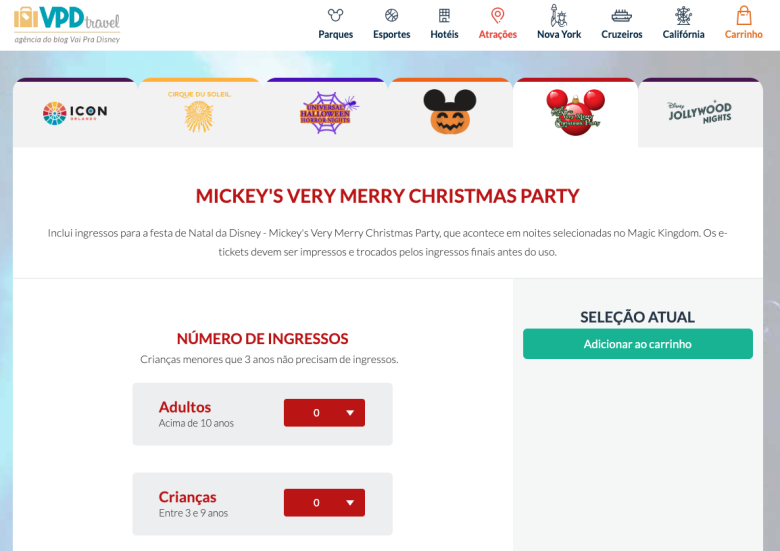Open Hotéis via the building icon
The image size is (780, 551).
pos(444,15)
